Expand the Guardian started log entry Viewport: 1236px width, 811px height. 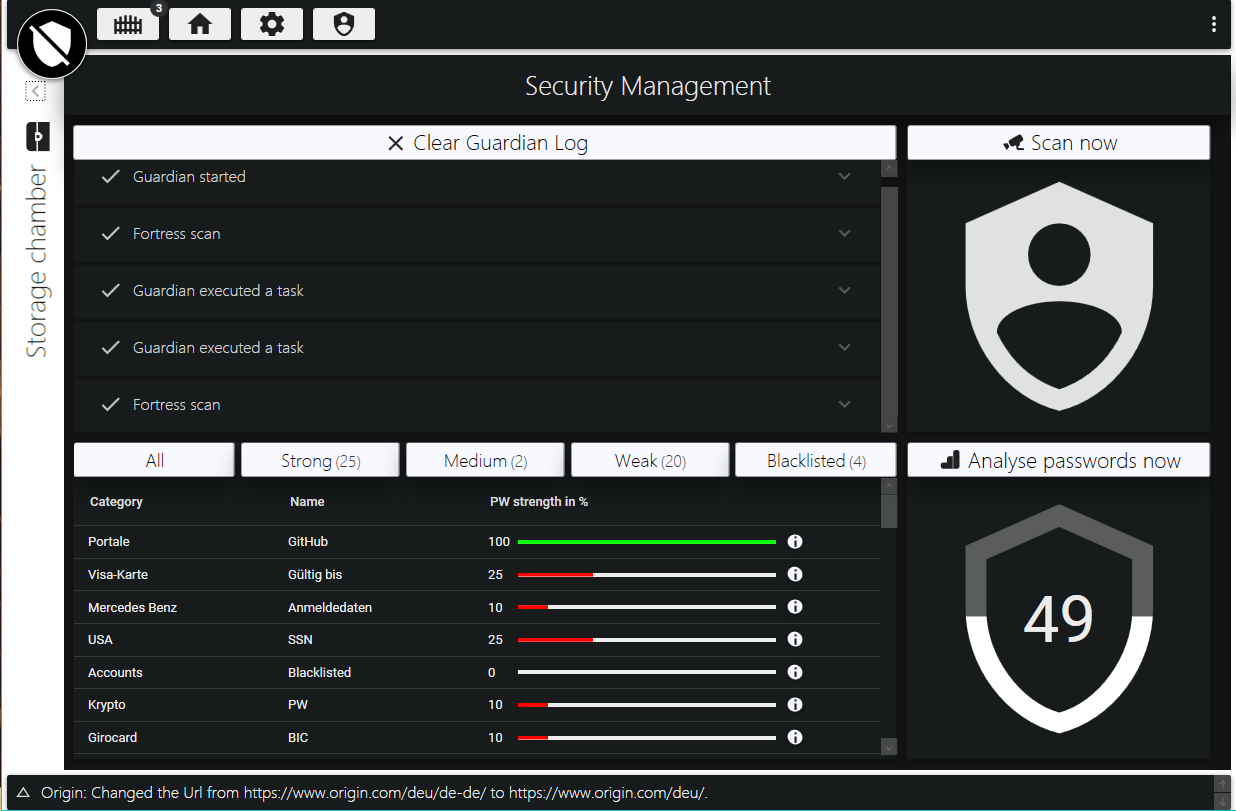coord(845,177)
